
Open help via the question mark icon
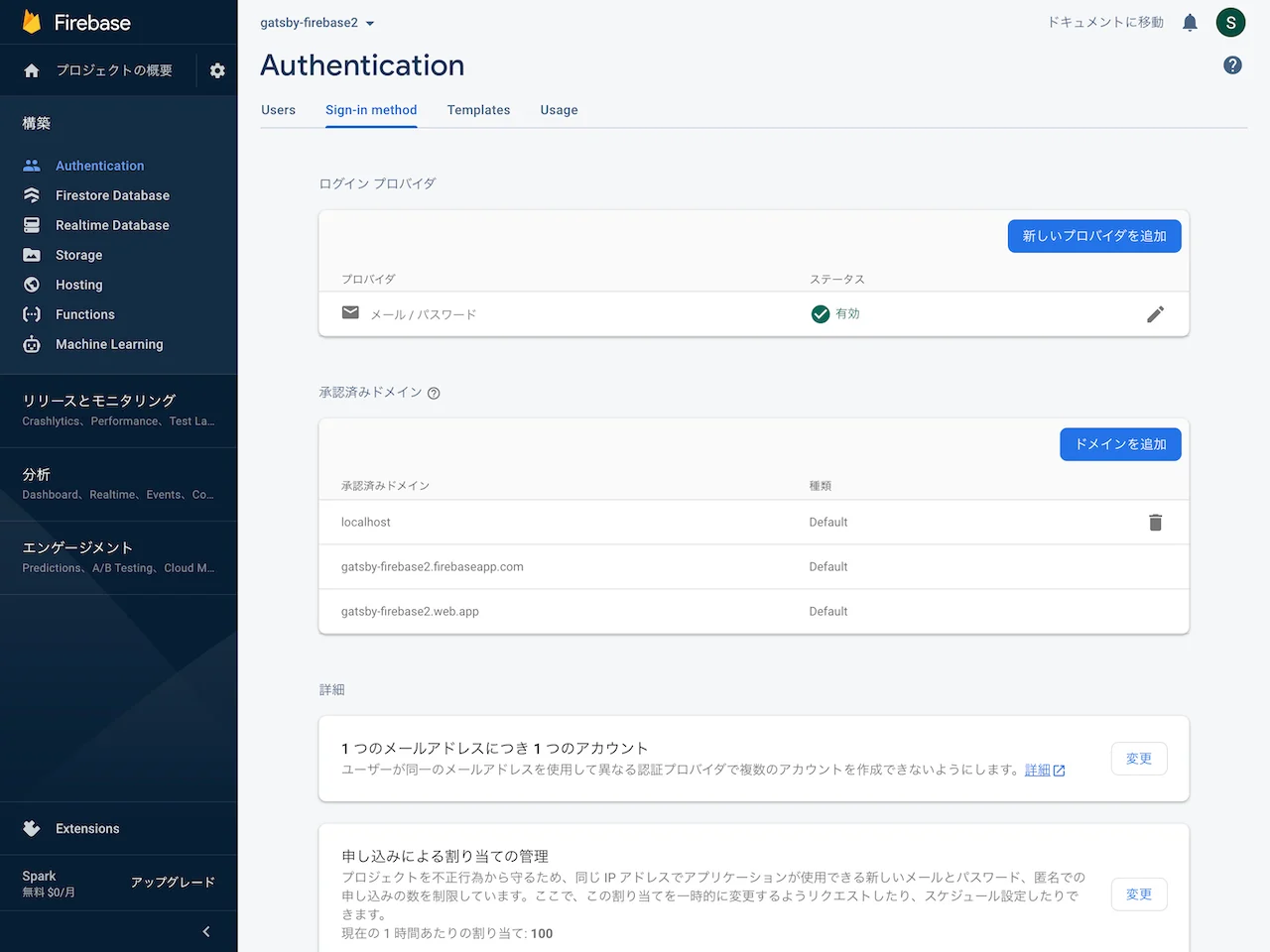(x=1232, y=63)
